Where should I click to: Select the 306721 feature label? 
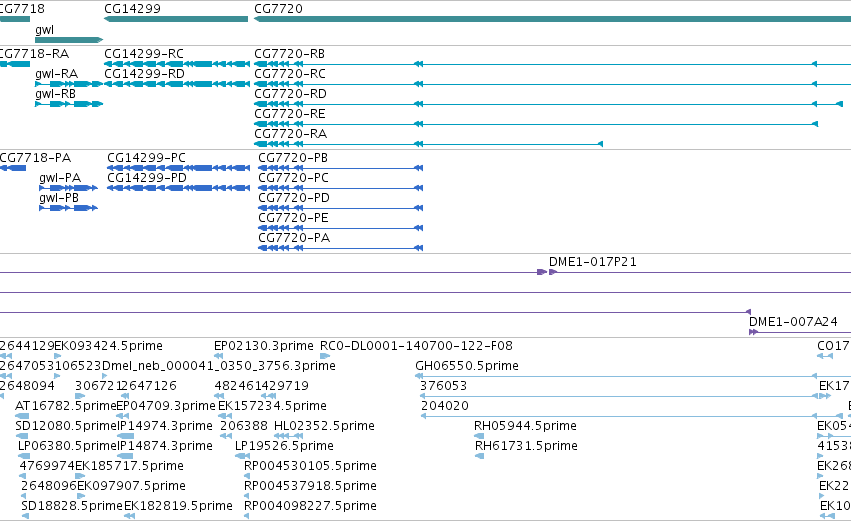click(98, 386)
